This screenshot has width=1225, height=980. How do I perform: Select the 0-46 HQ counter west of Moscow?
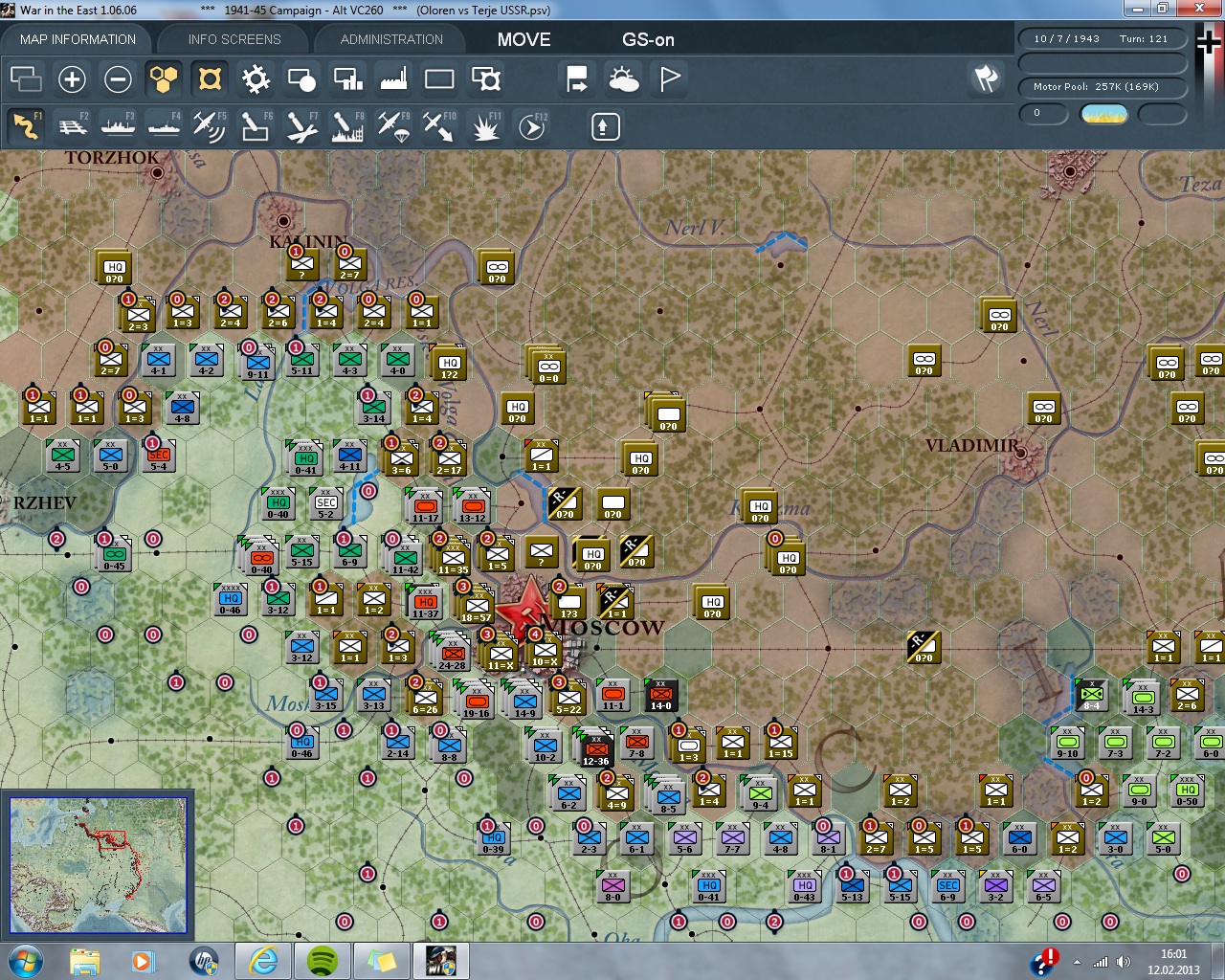point(231,599)
